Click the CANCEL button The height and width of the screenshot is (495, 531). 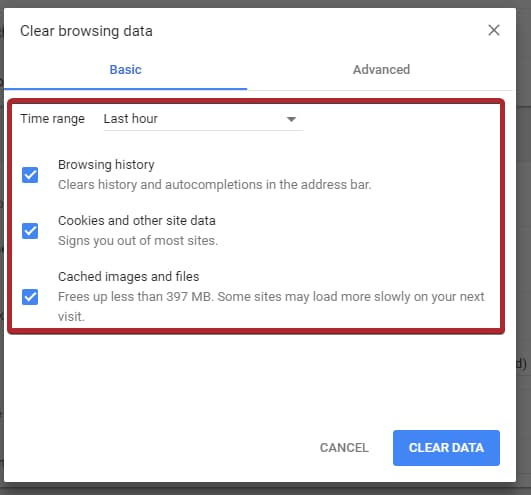tap(344, 448)
